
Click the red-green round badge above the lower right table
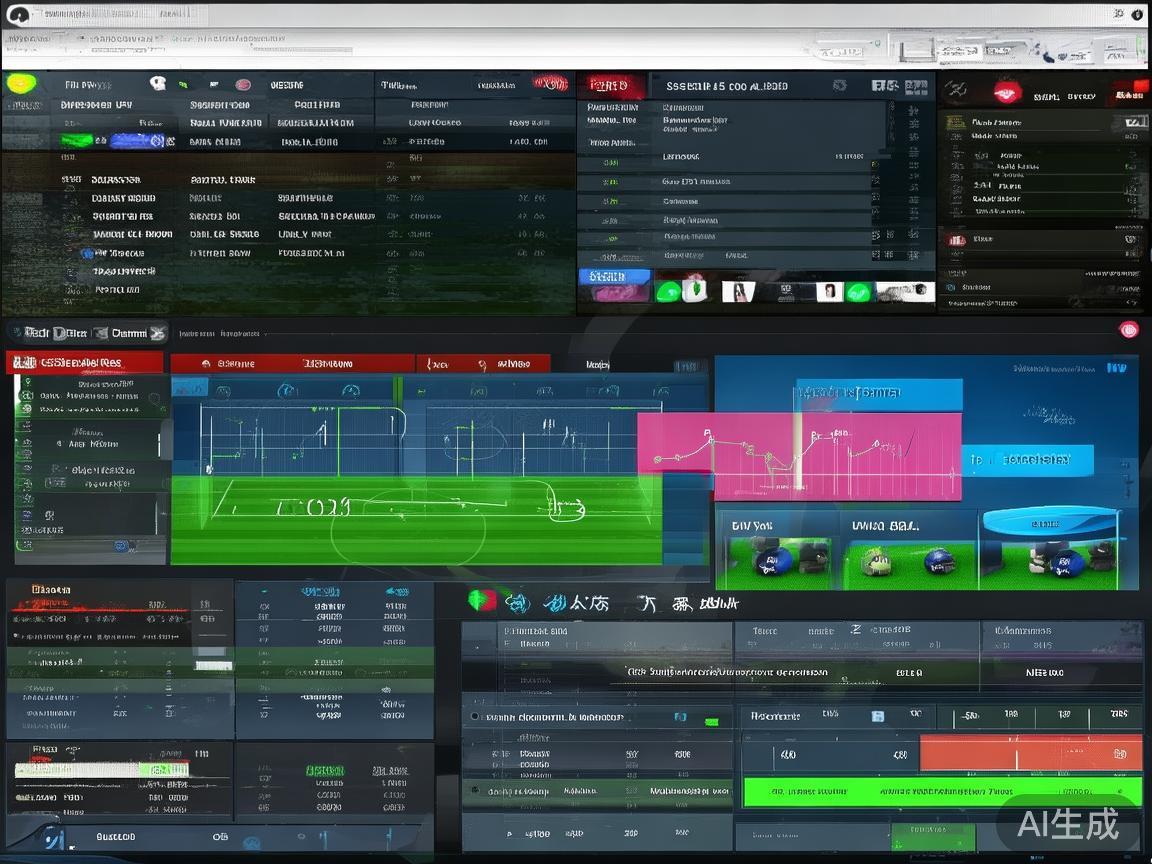pyautogui.click(x=482, y=601)
